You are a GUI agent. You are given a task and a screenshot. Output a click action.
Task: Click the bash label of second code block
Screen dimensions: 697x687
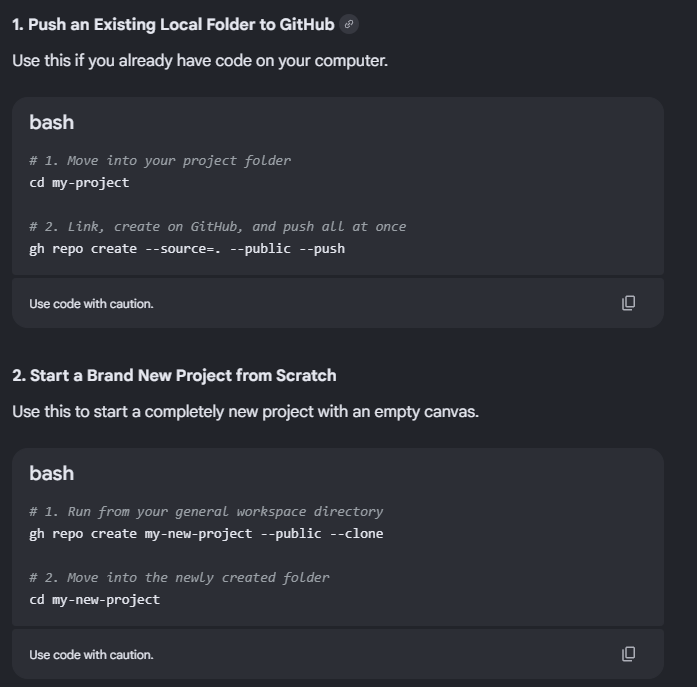pyautogui.click(x=52, y=474)
